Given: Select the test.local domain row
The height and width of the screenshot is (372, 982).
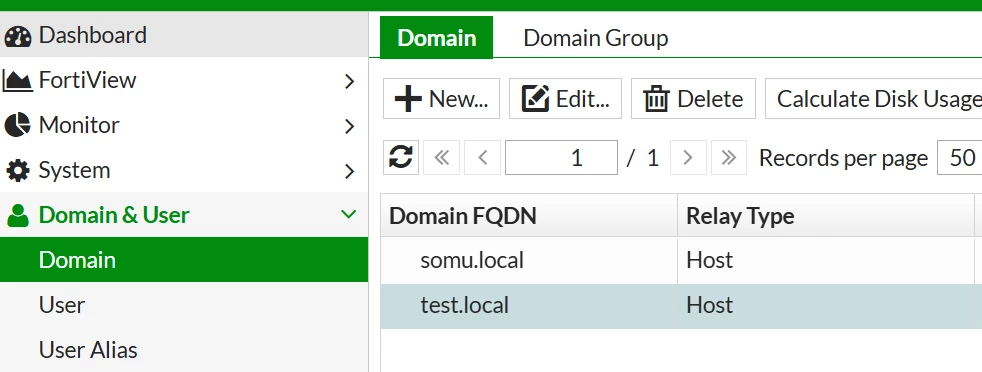Looking at the screenshot, I should (x=681, y=306).
